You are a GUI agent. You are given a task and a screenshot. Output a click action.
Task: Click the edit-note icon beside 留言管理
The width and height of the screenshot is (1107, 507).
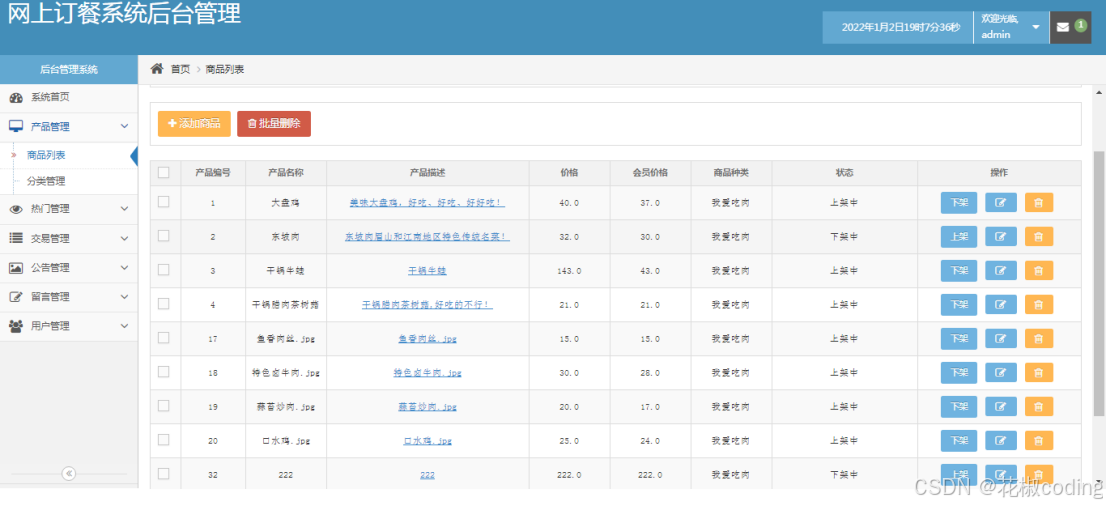coord(16,297)
